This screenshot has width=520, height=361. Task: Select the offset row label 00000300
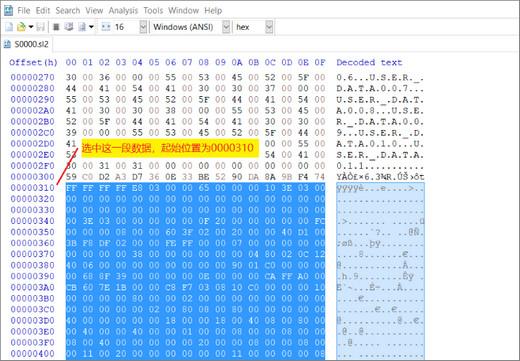pos(32,177)
